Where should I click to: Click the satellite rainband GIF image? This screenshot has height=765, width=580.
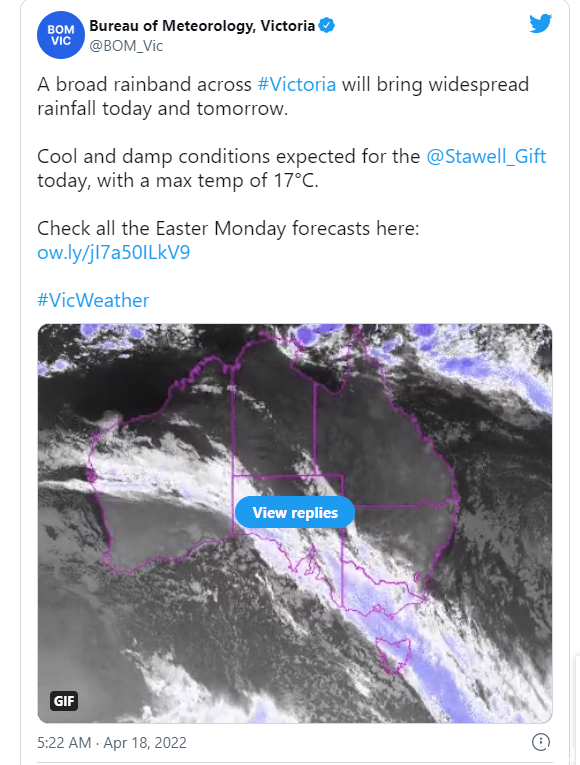tap(295, 523)
